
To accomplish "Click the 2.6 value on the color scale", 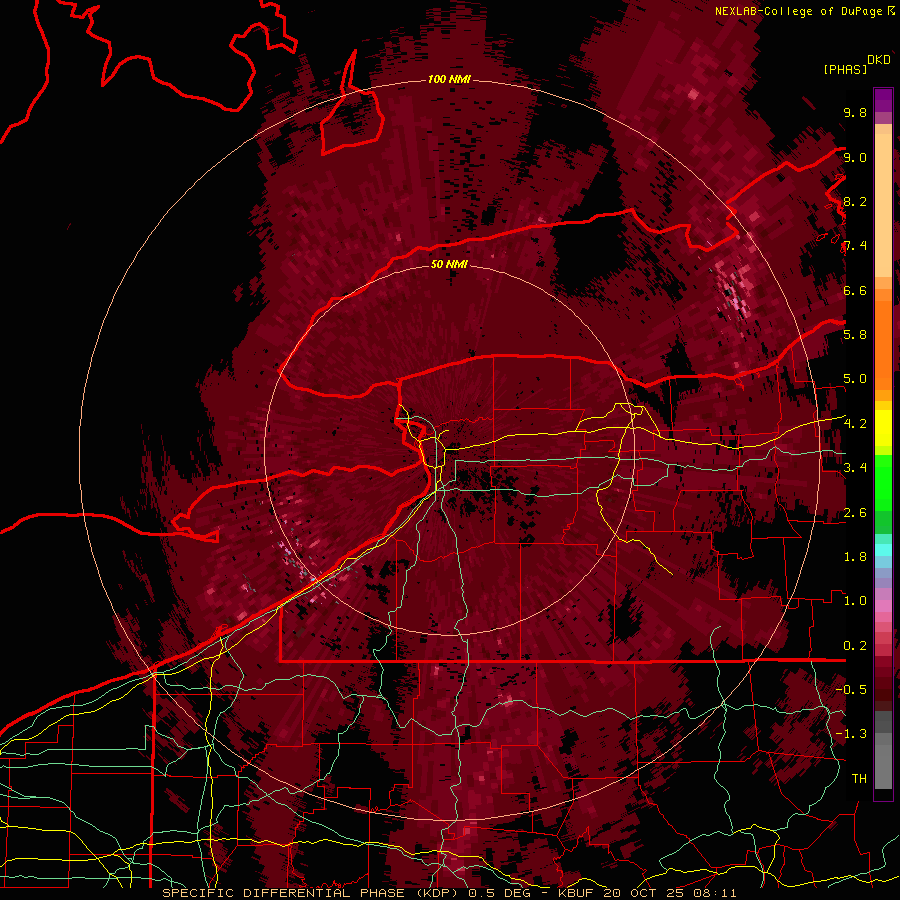I will [x=855, y=513].
